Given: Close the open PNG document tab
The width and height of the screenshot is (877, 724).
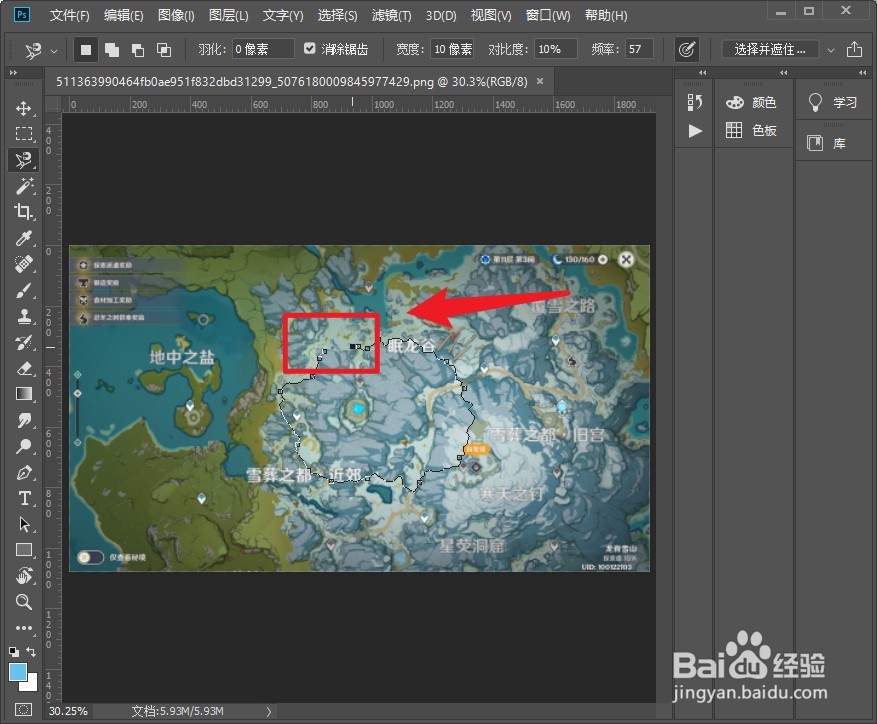Looking at the screenshot, I should pyautogui.click(x=540, y=81).
